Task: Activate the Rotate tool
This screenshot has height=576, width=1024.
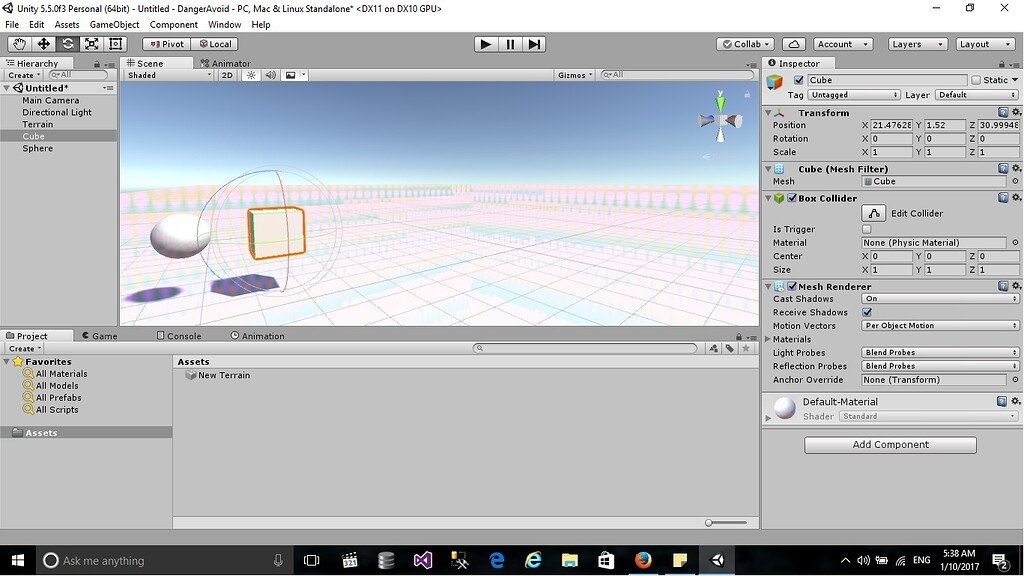Action: pyautogui.click(x=67, y=44)
